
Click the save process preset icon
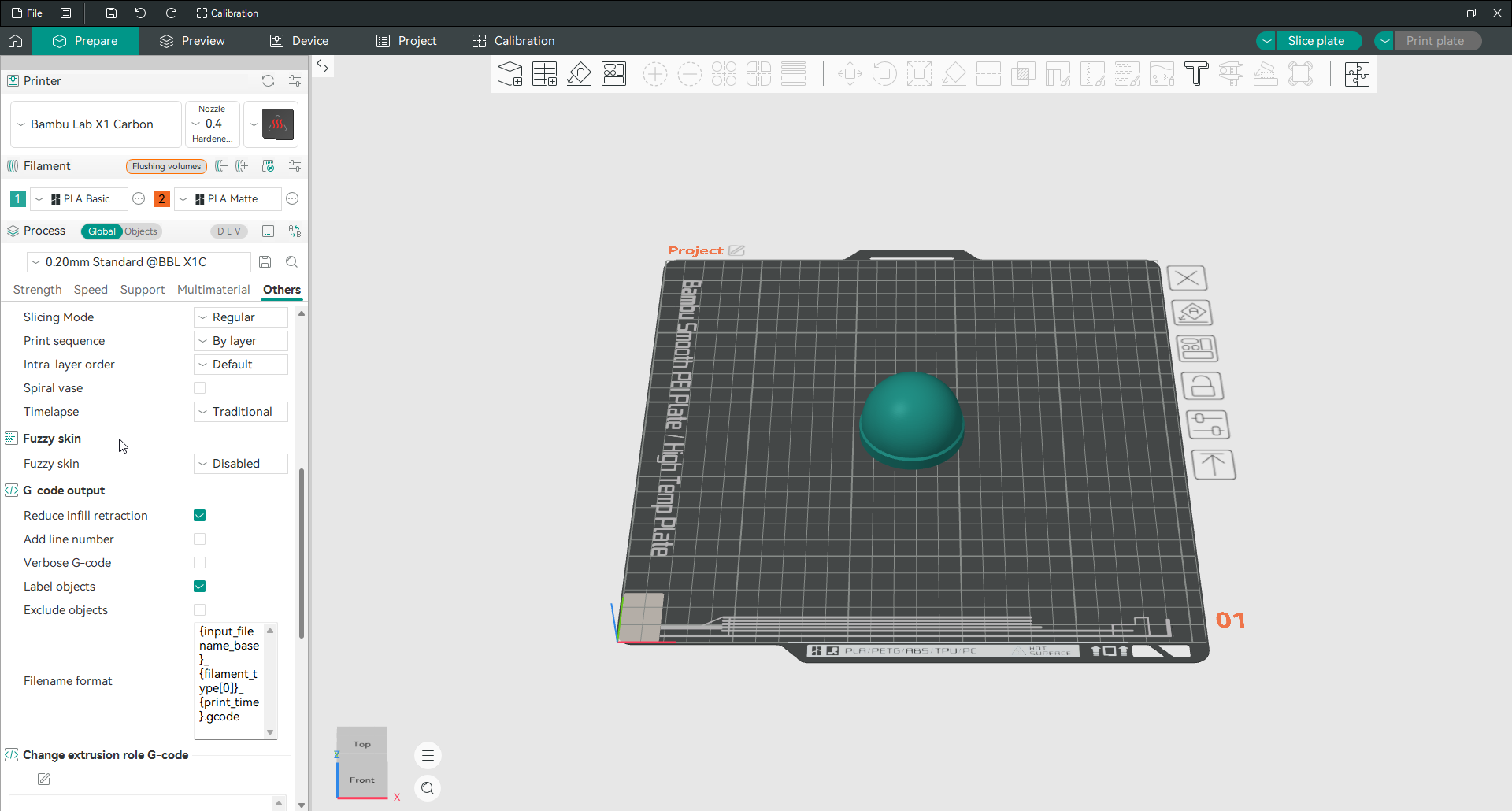tap(265, 262)
